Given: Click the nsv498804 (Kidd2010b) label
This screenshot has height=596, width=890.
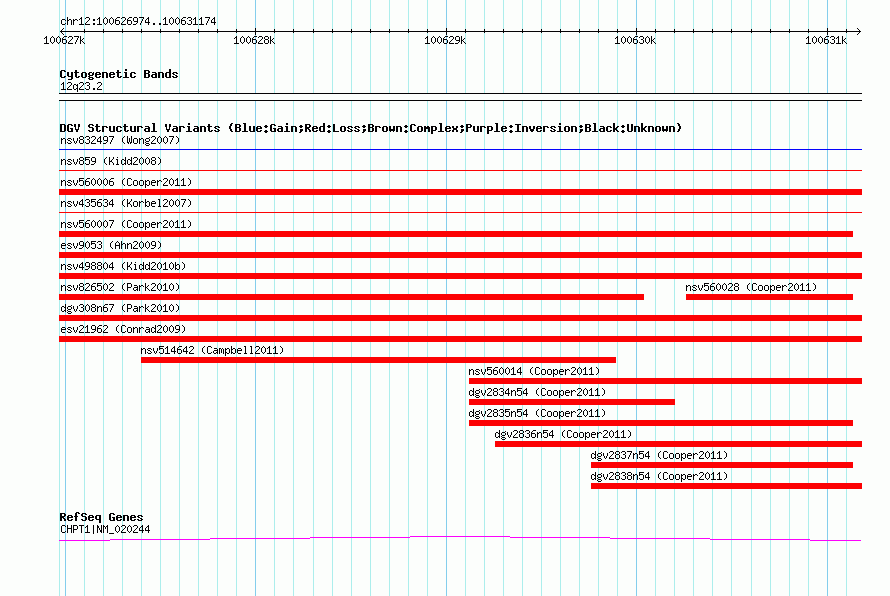Looking at the screenshot, I should pyautogui.click(x=123, y=266).
